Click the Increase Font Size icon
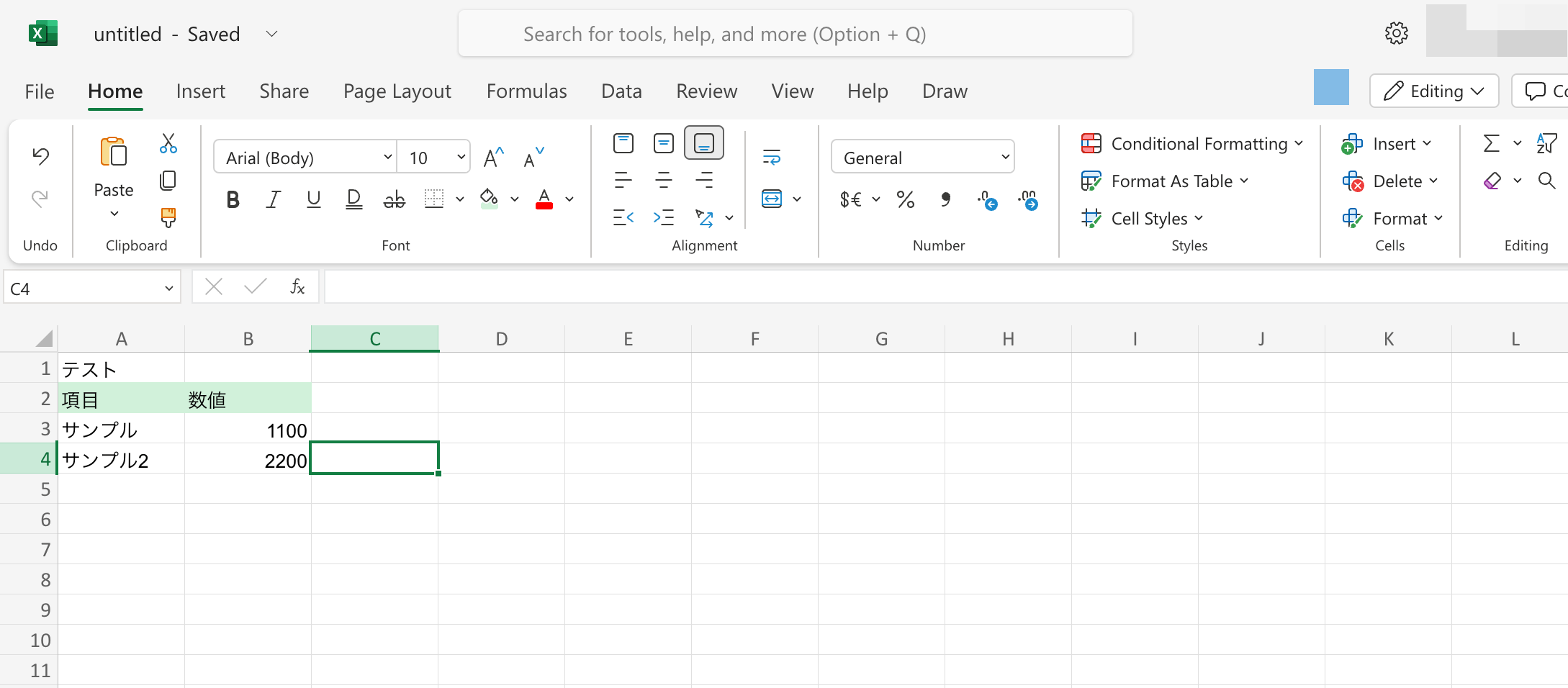Image resolution: width=1568 pixels, height=688 pixels. coord(493,158)
